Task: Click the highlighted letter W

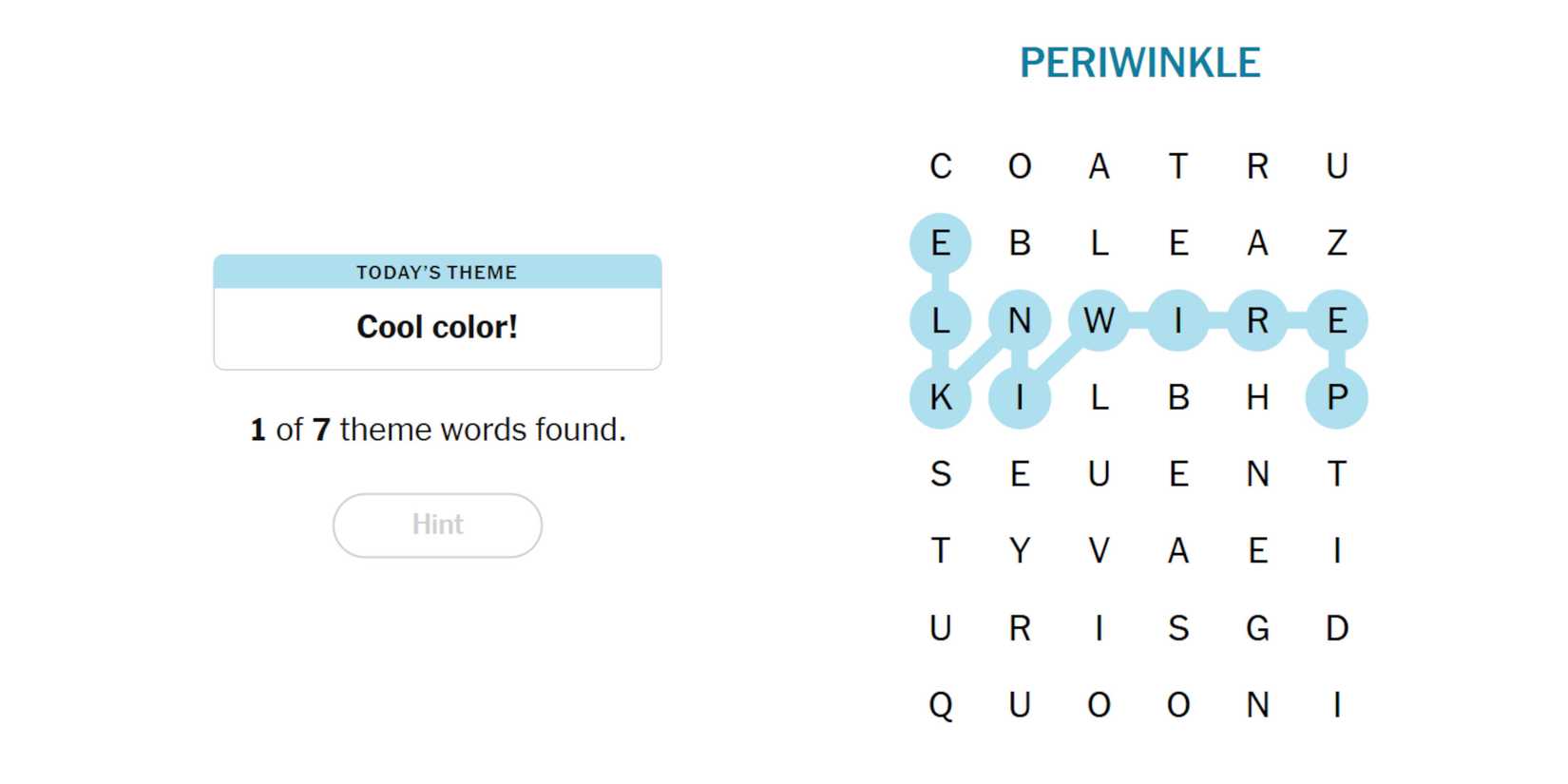Action: point(1099,320)
